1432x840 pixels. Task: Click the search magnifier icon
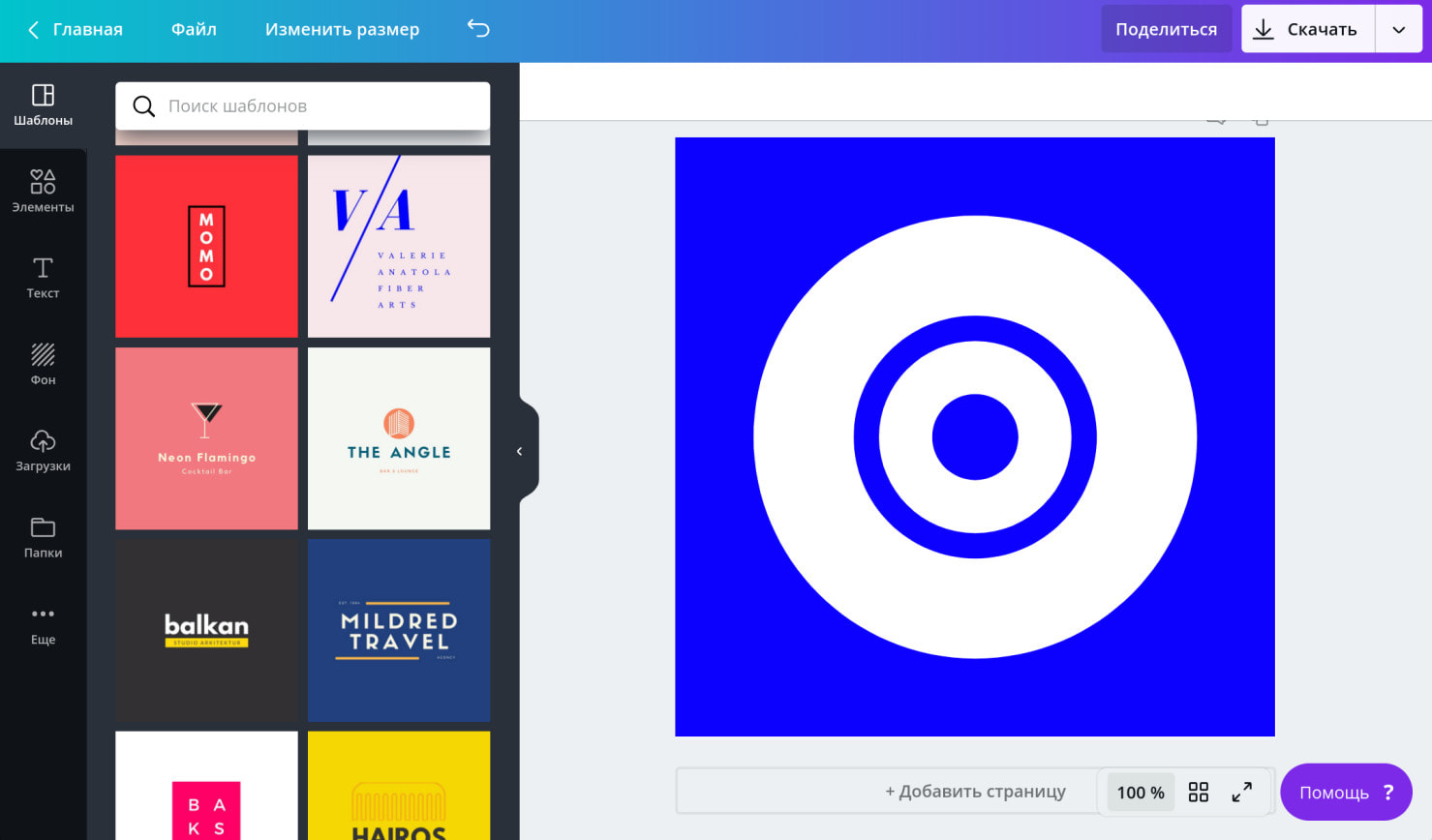click(143, 106)
